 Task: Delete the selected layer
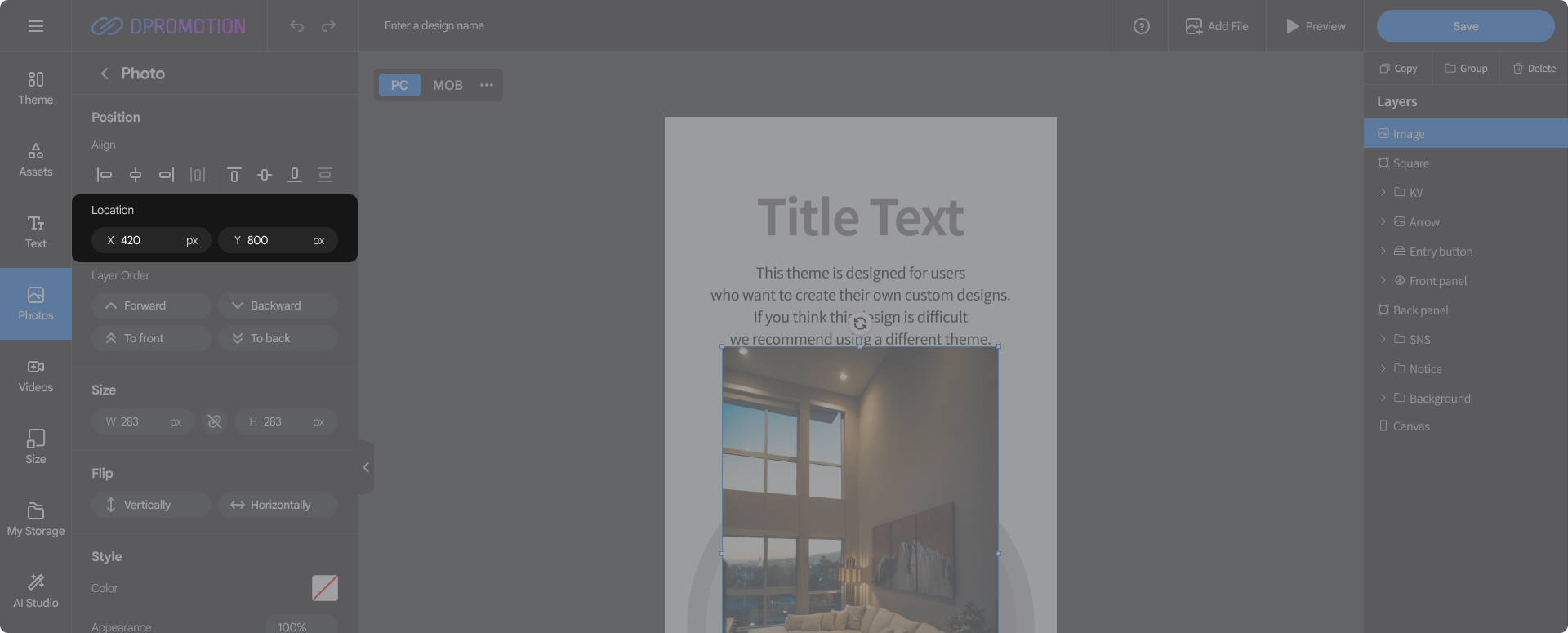point(1535,69)
